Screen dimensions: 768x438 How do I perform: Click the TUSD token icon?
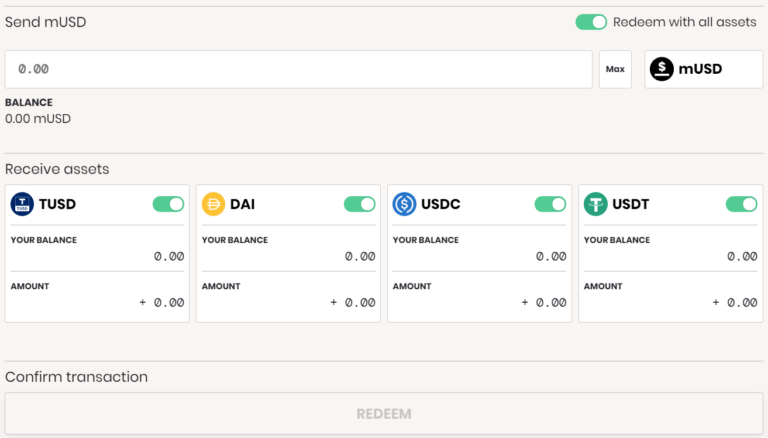click(x=22, y=204)
